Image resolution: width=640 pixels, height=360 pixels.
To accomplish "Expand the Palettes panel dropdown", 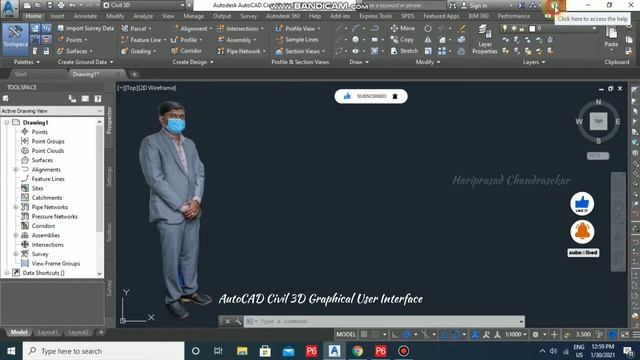I will coord(27,62).
